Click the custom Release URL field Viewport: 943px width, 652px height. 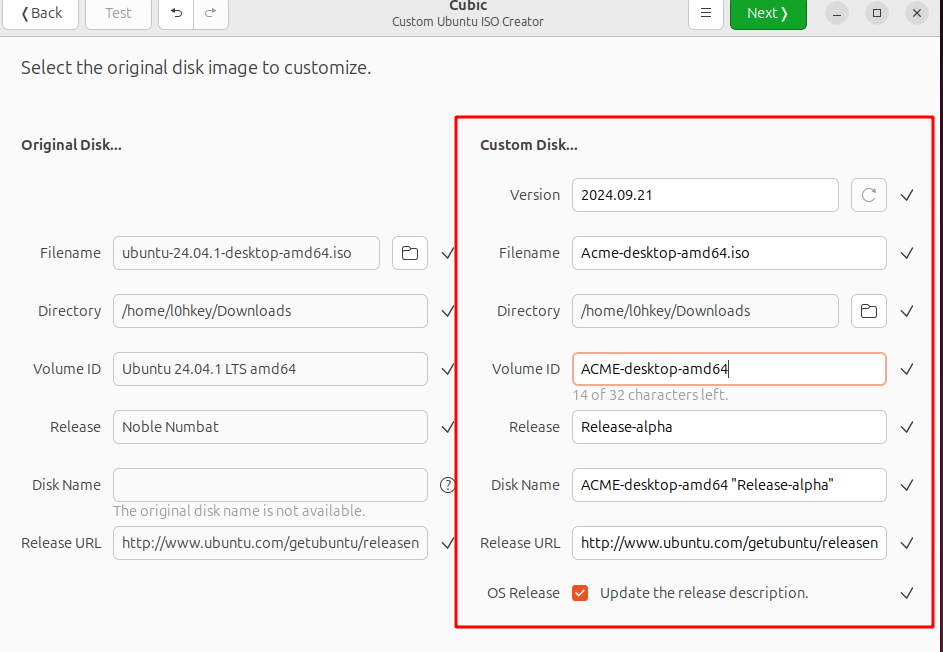[x=729, y=543]
